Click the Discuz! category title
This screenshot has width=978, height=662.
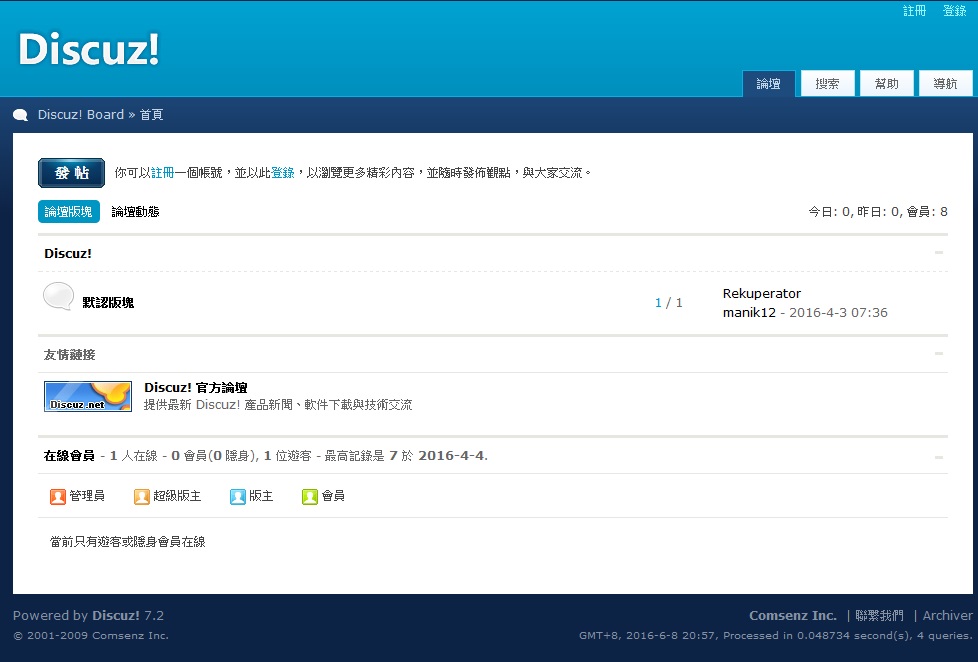click(x=68, y=253)
